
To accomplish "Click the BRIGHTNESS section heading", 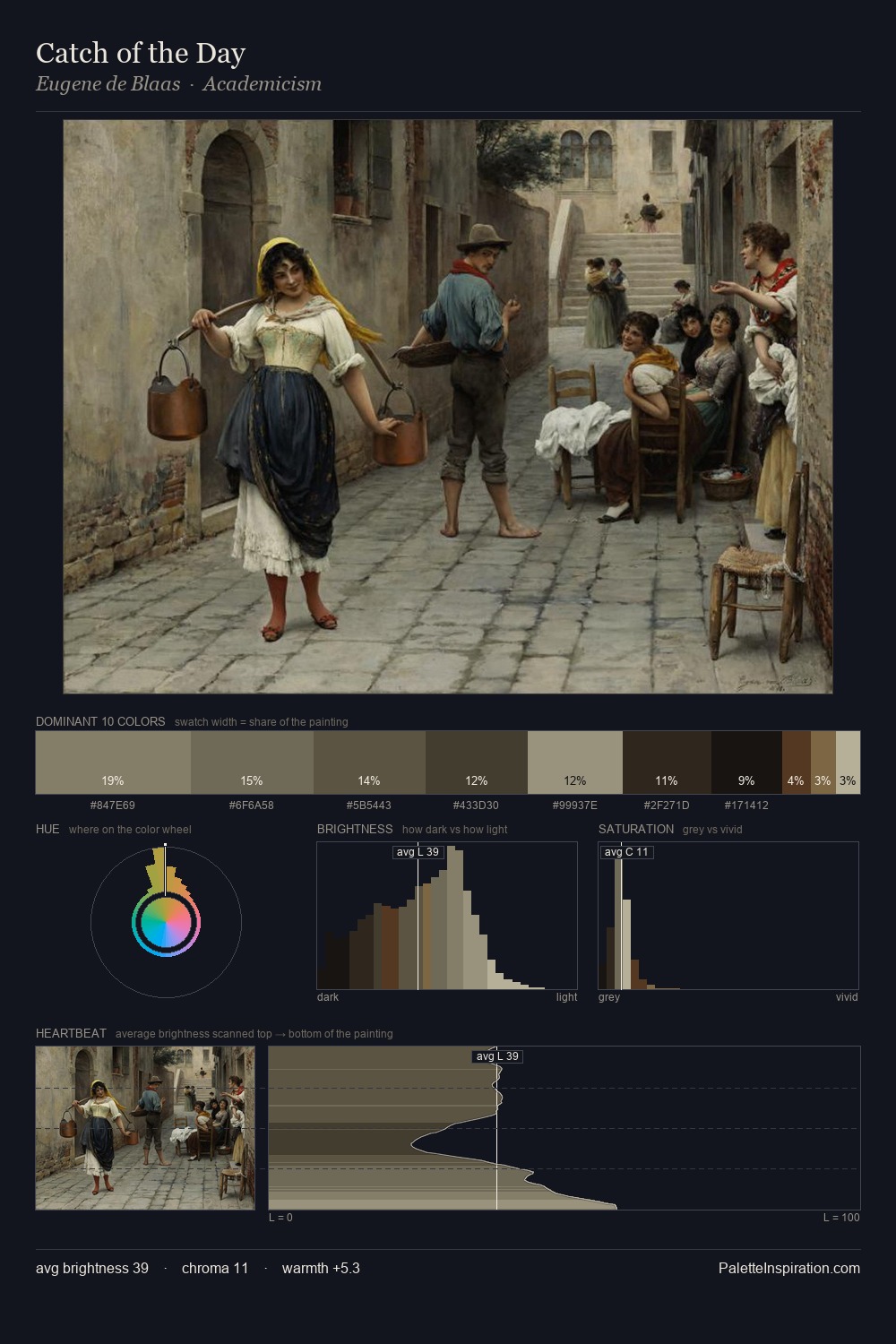I will (x=355, y=829).
